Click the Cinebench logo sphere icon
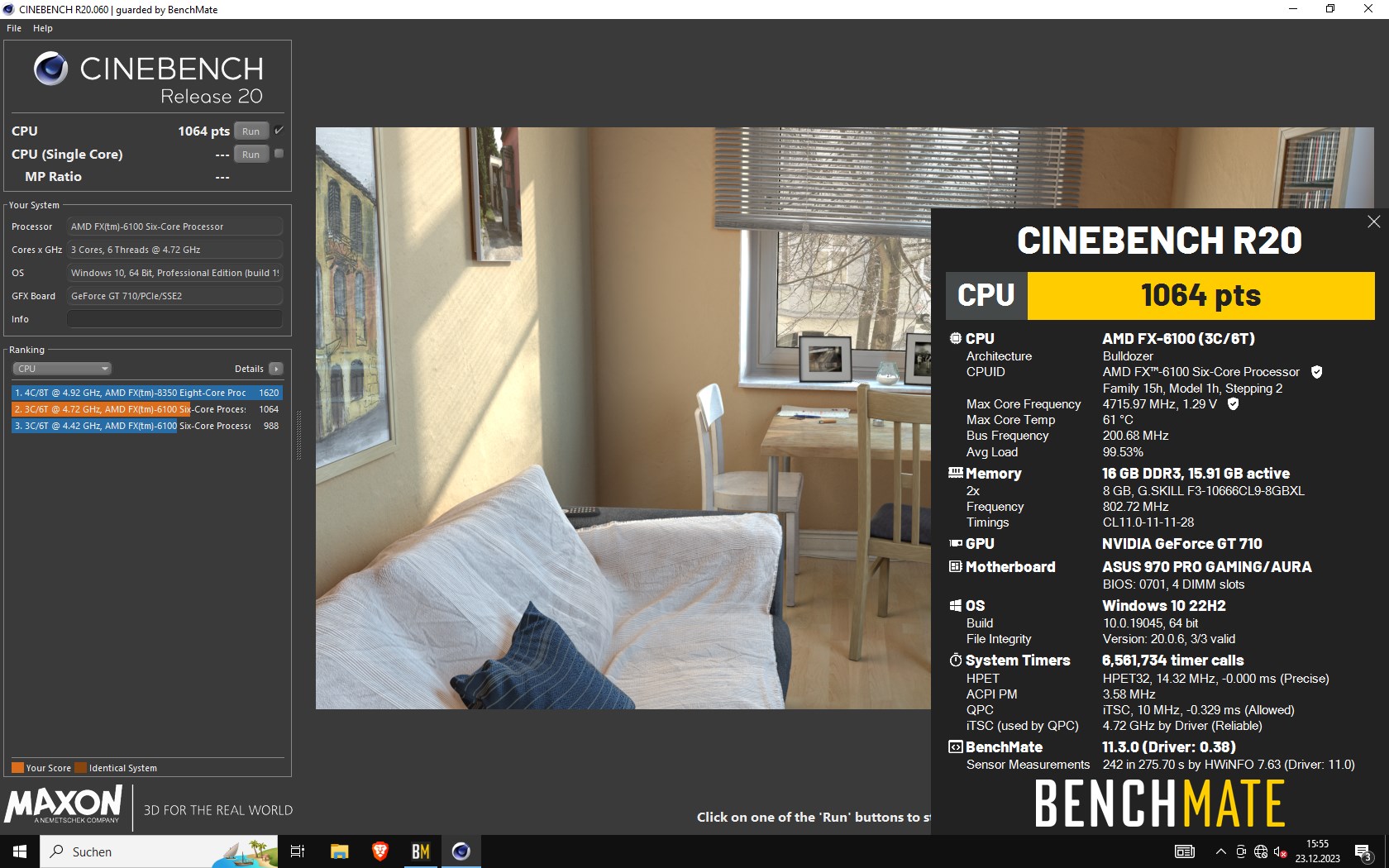 [50, 69]
